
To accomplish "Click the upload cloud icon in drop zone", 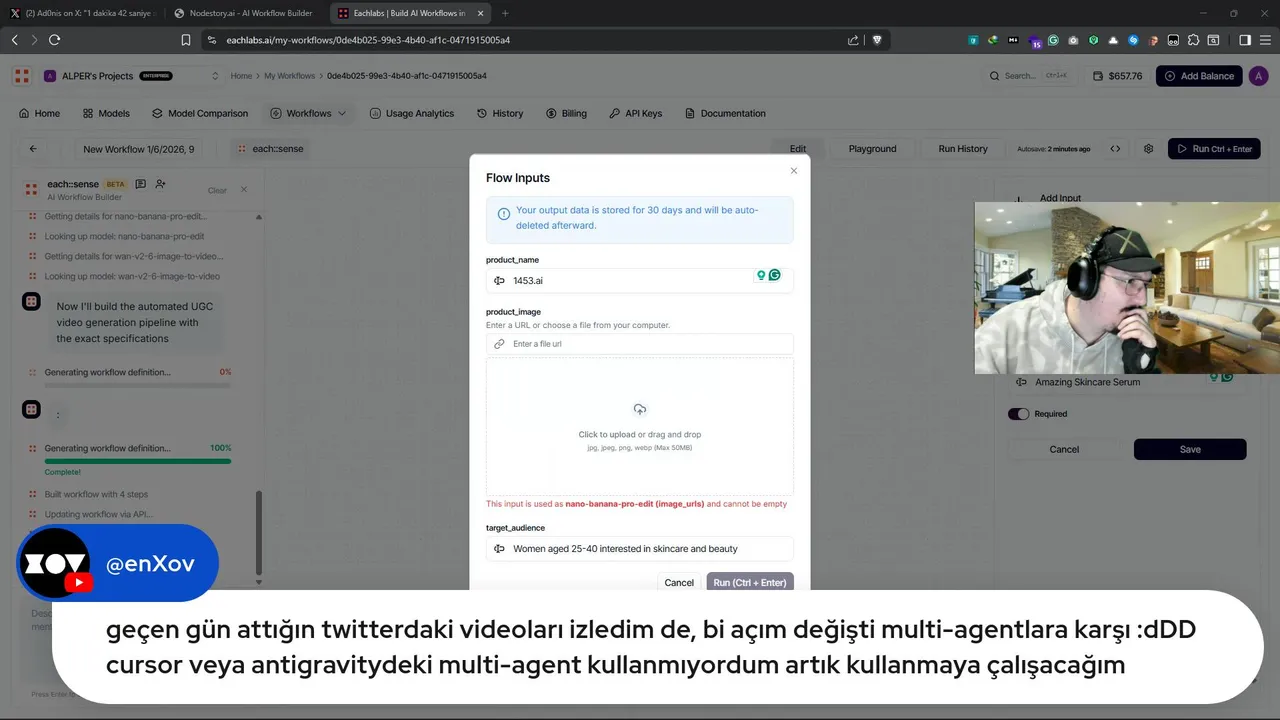I will coord(640,409).
